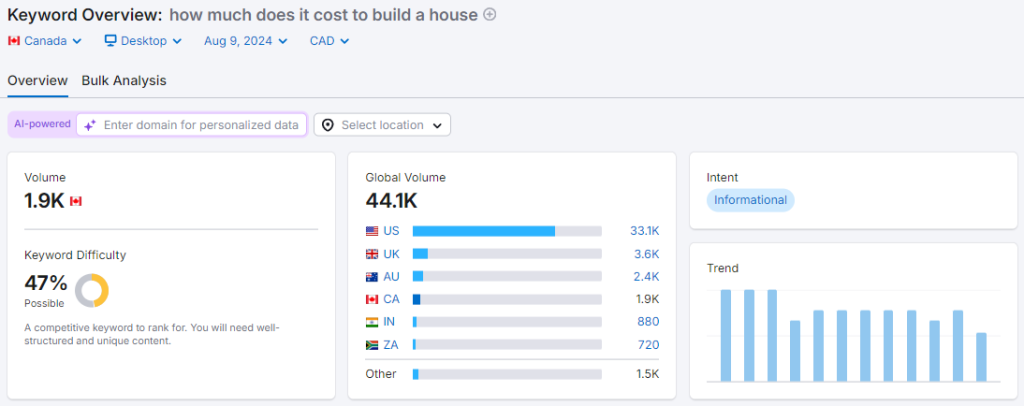Switch to the Bulk Analysis tab
The image size is (1024, 406).
coord(124,81)
